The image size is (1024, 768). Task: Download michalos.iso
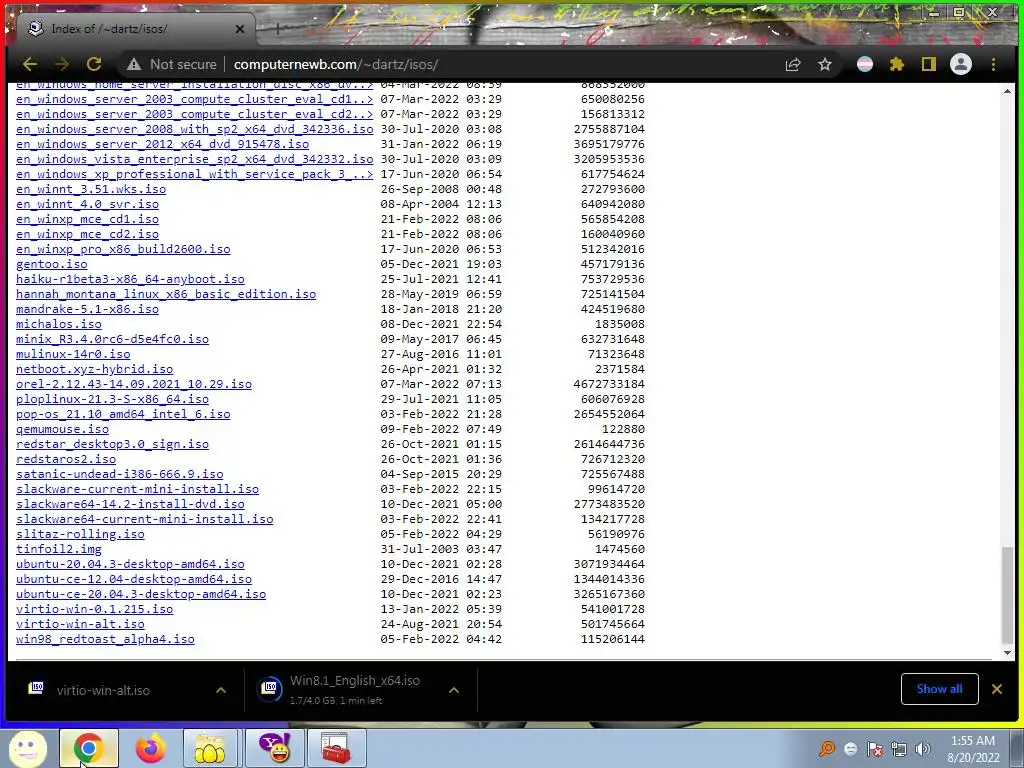pos(59,324)
